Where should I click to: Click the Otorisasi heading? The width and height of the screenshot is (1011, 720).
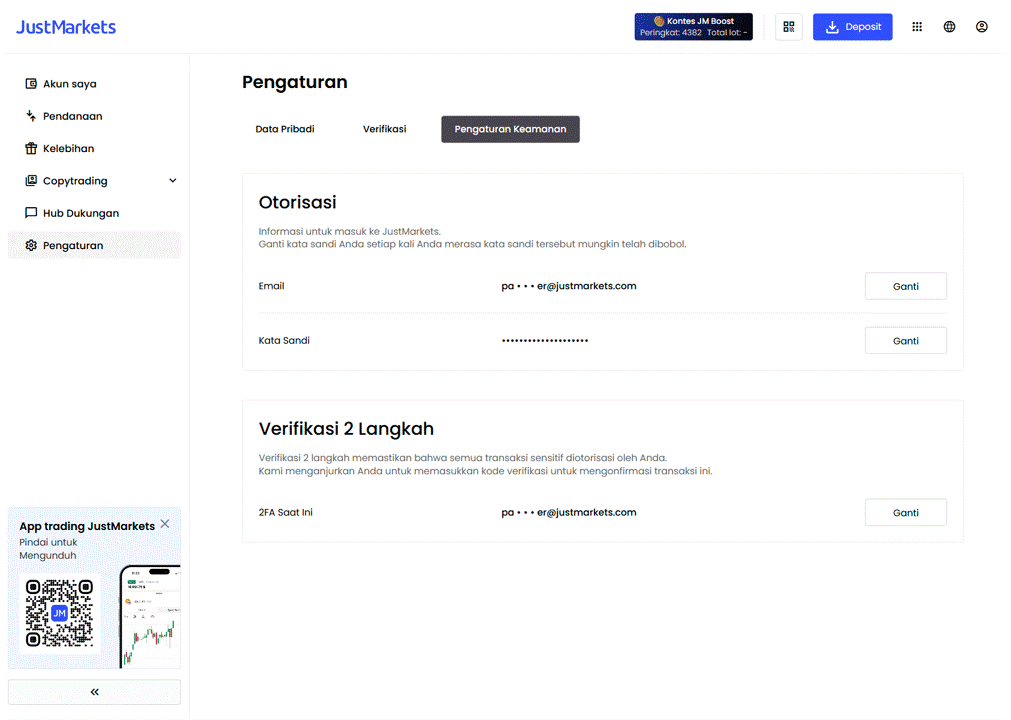coord(297,202)
